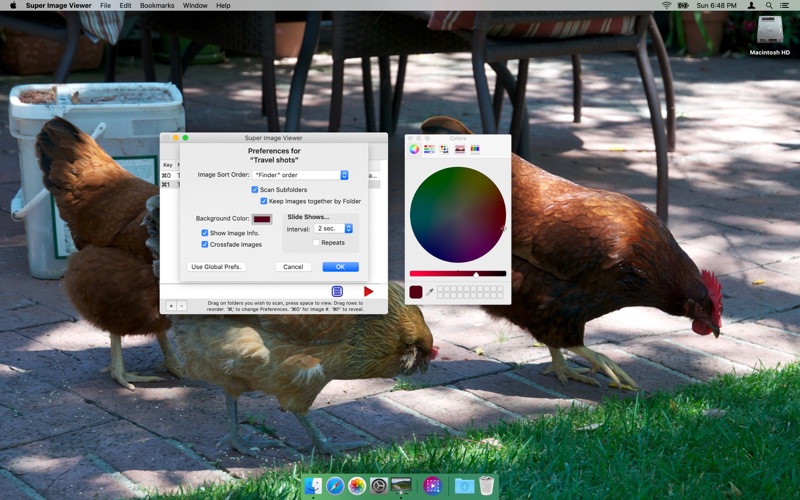Confirm preferences with the OK button
800x500 pixels.
click(340, 267)
